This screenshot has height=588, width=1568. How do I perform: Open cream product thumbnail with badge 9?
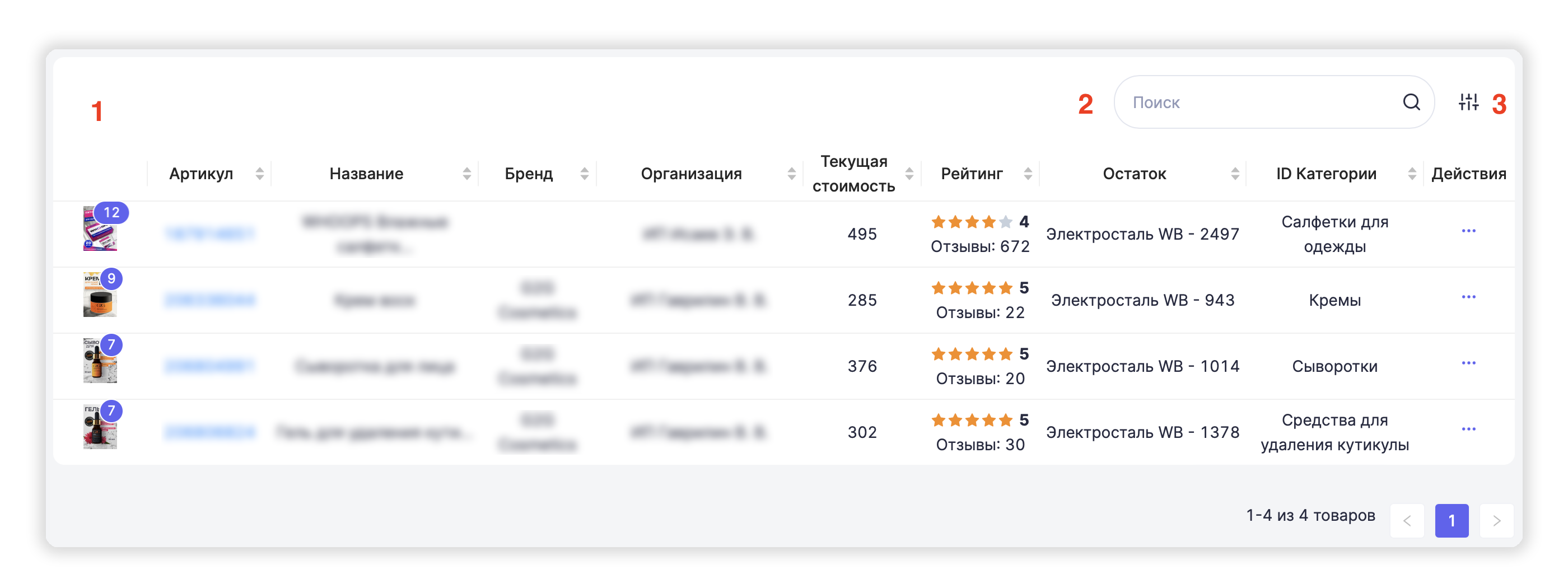tap(100, 295)
